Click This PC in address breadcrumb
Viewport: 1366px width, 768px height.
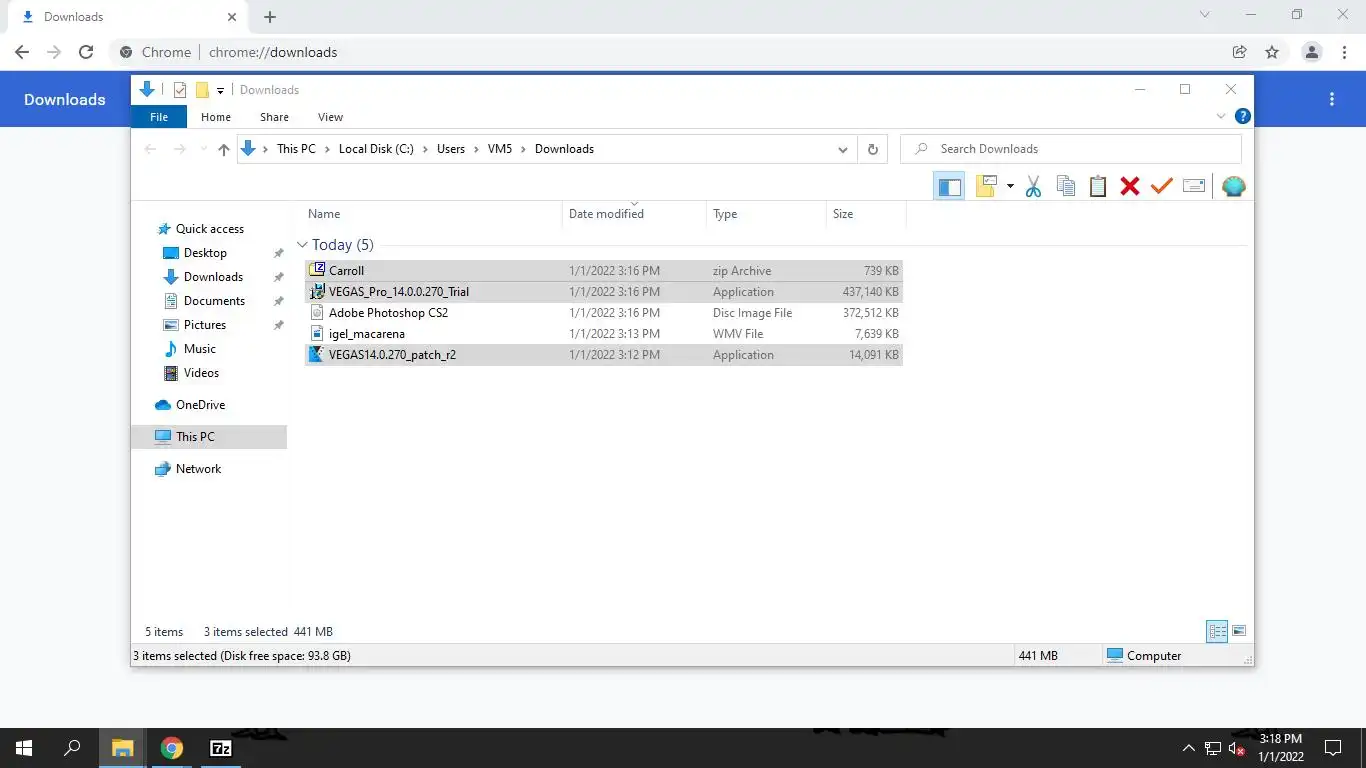296,149
